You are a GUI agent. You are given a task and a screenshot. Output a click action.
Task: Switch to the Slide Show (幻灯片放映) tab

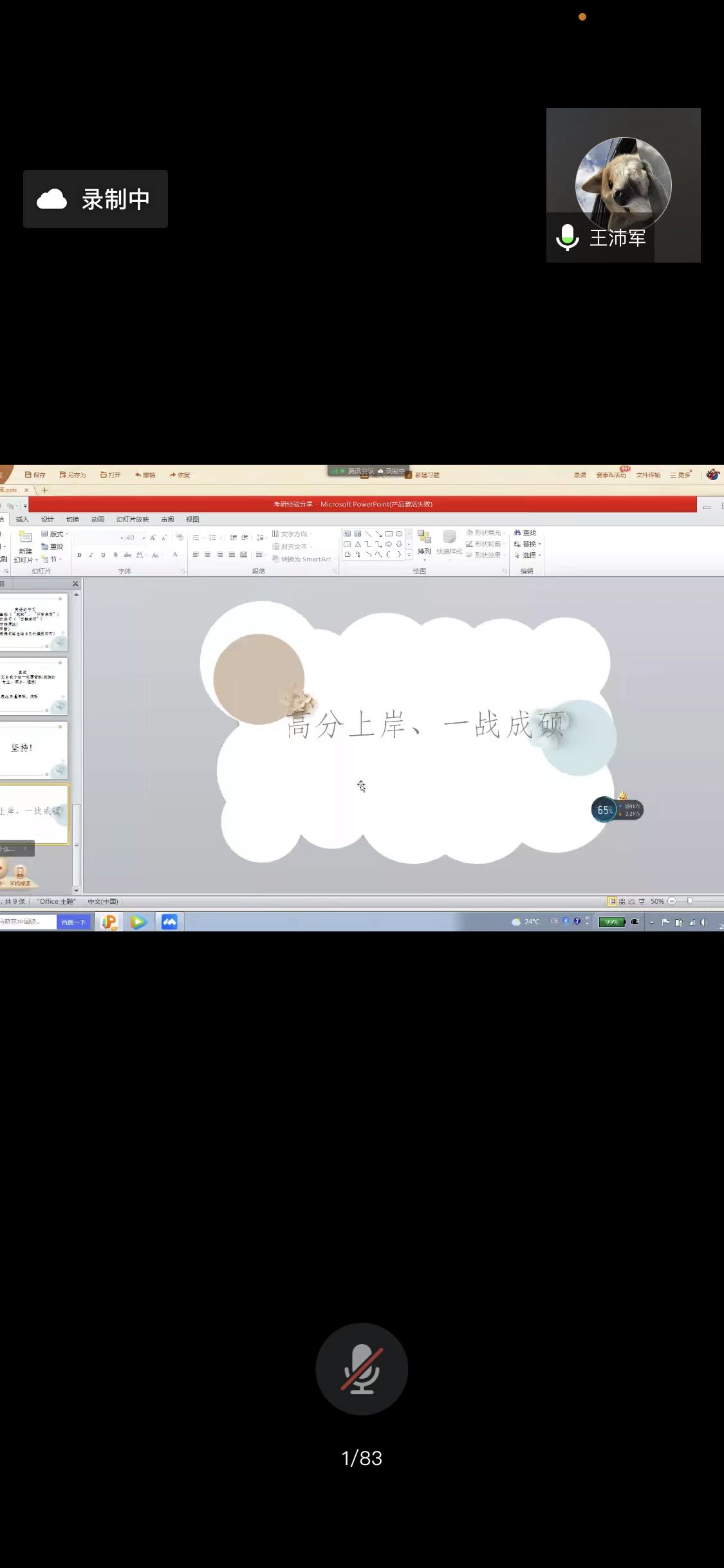tap(132, 519)
